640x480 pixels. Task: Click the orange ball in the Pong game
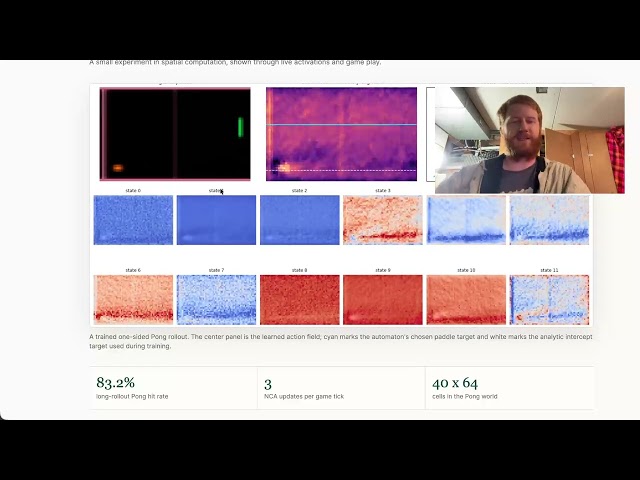118,168
